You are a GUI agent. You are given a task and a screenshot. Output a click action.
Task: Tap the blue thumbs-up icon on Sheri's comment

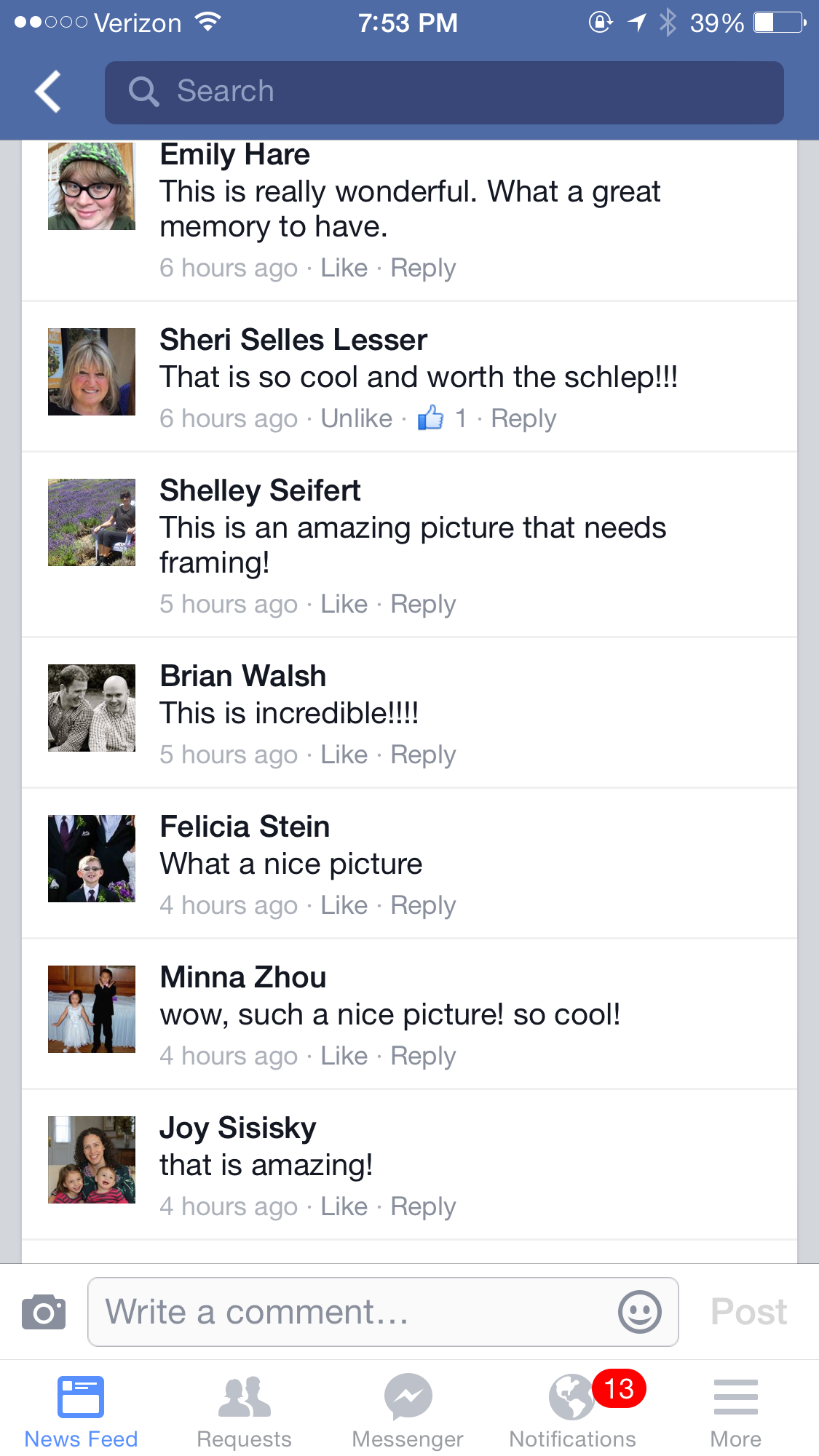click(x=430, y=418)
